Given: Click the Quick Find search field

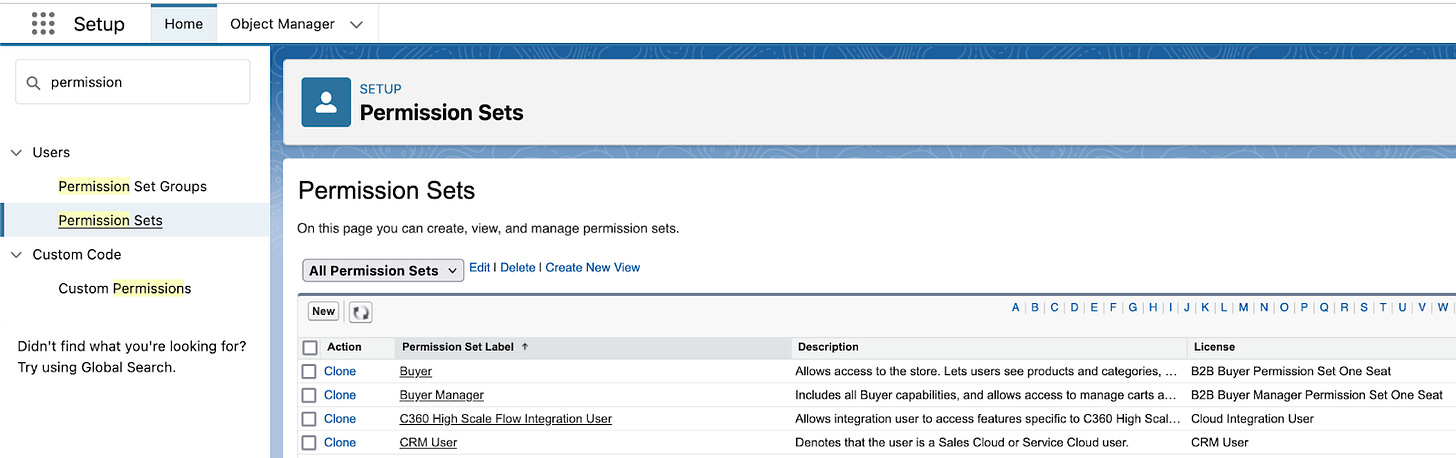Looking at the screenshot, I should pyautogui.click(x=133, y=82).
